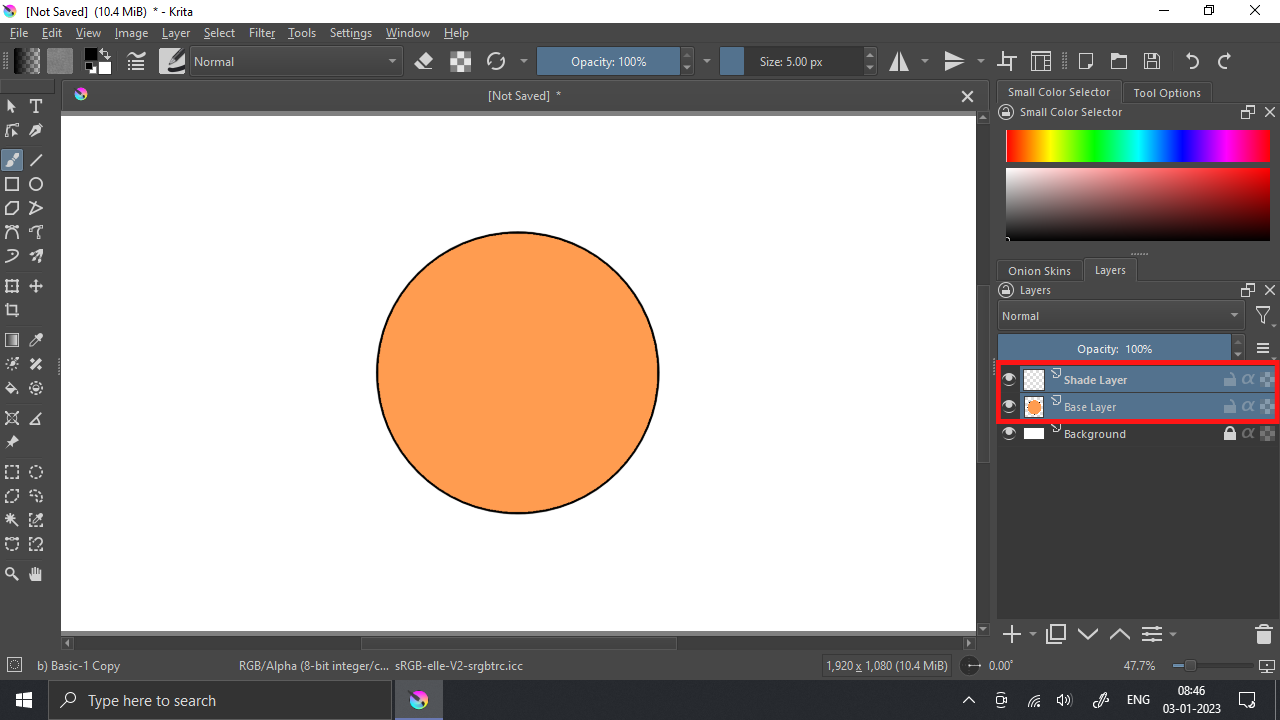Select the Move tool
This screenshot has height=720, width=1280.
click(x=36, y=286)
